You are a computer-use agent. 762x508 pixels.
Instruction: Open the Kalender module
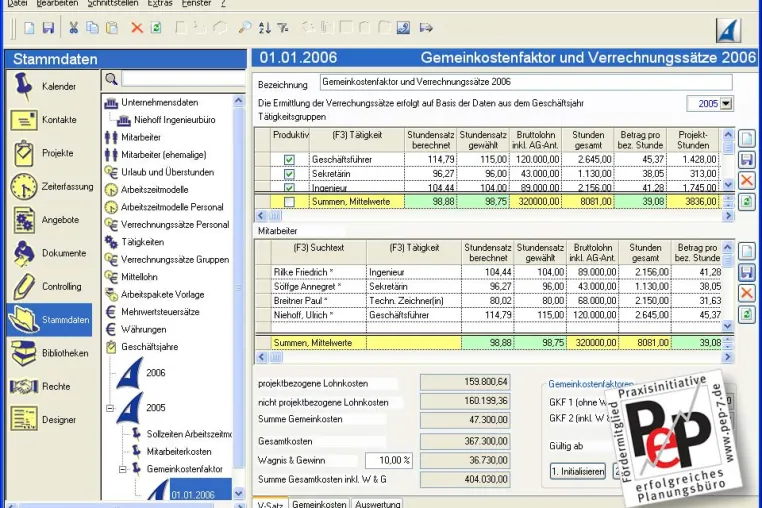tap(50, 86)
